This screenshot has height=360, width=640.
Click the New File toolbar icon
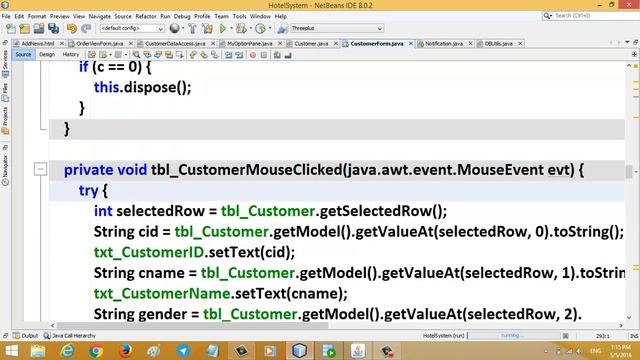pos(11,28)
